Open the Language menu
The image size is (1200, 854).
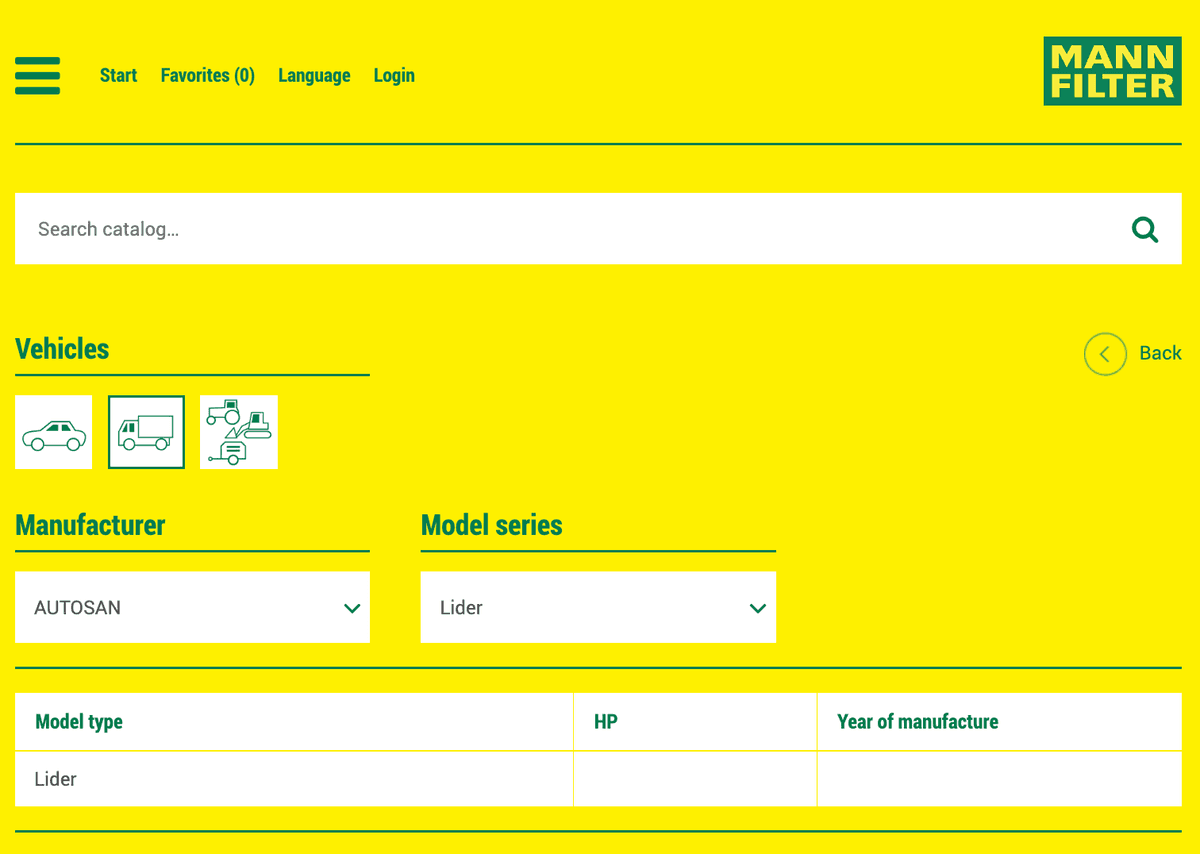[x=314, y=76]
